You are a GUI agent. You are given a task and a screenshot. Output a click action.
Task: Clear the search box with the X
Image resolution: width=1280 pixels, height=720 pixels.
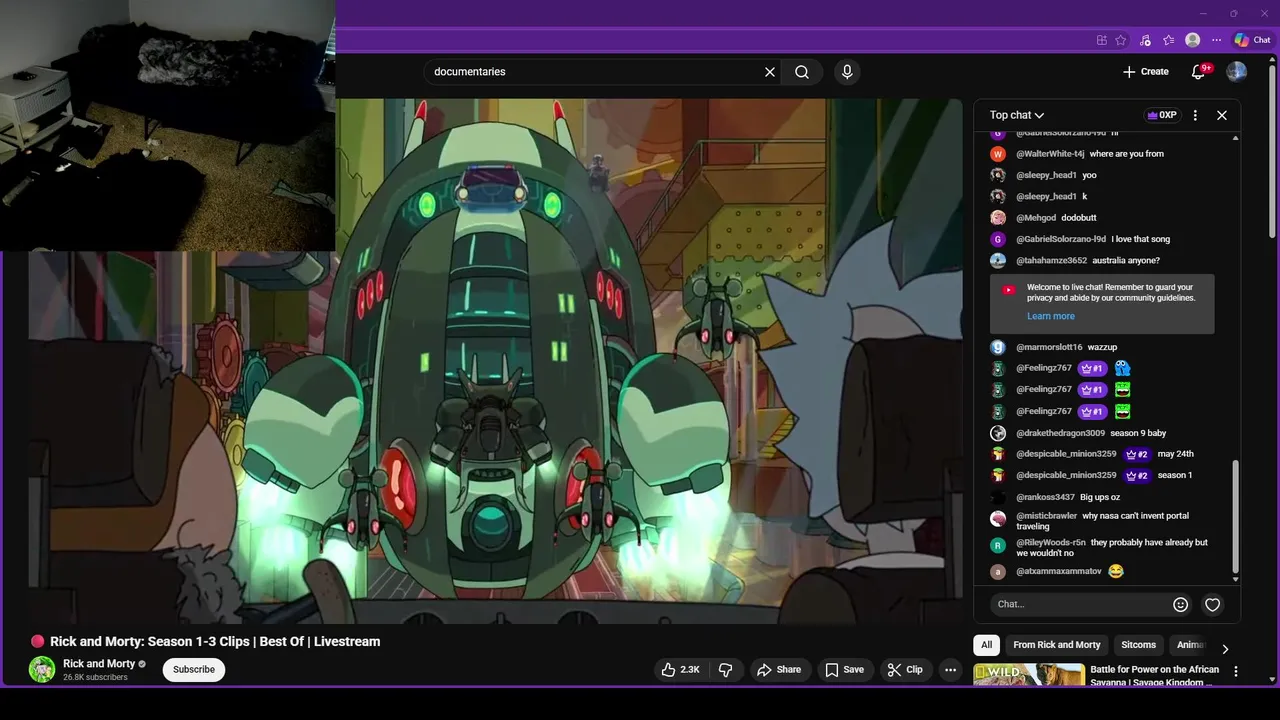tap(770, 72)
